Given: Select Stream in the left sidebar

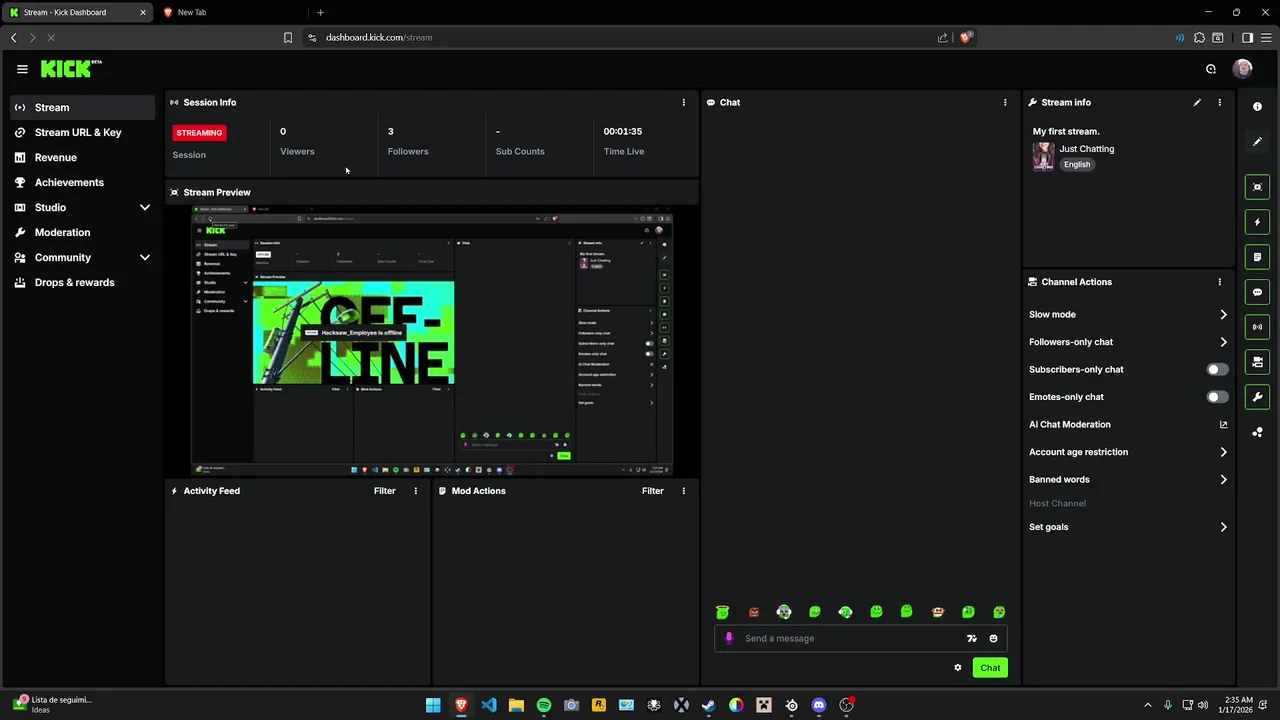Looking at the screenshot, I should 82,107.
